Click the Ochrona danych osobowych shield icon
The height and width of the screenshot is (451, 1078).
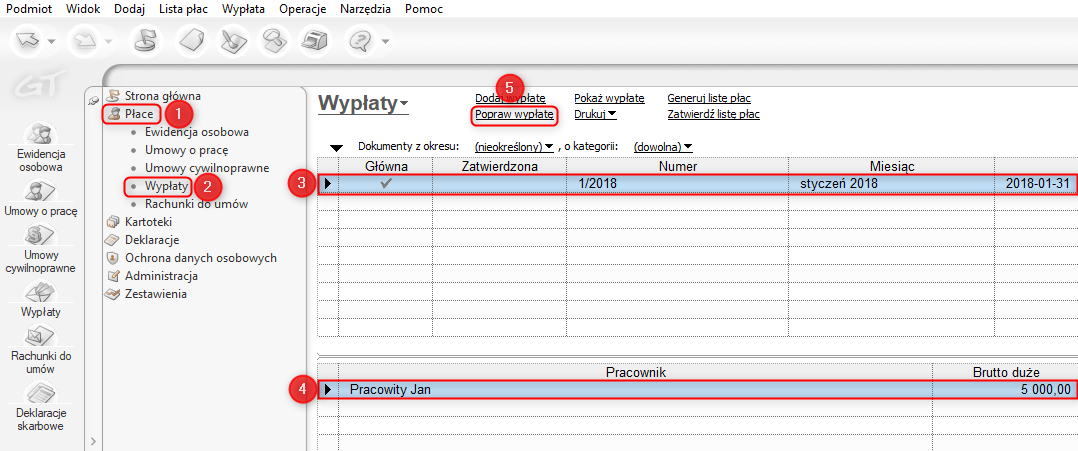tap(112, 258)
